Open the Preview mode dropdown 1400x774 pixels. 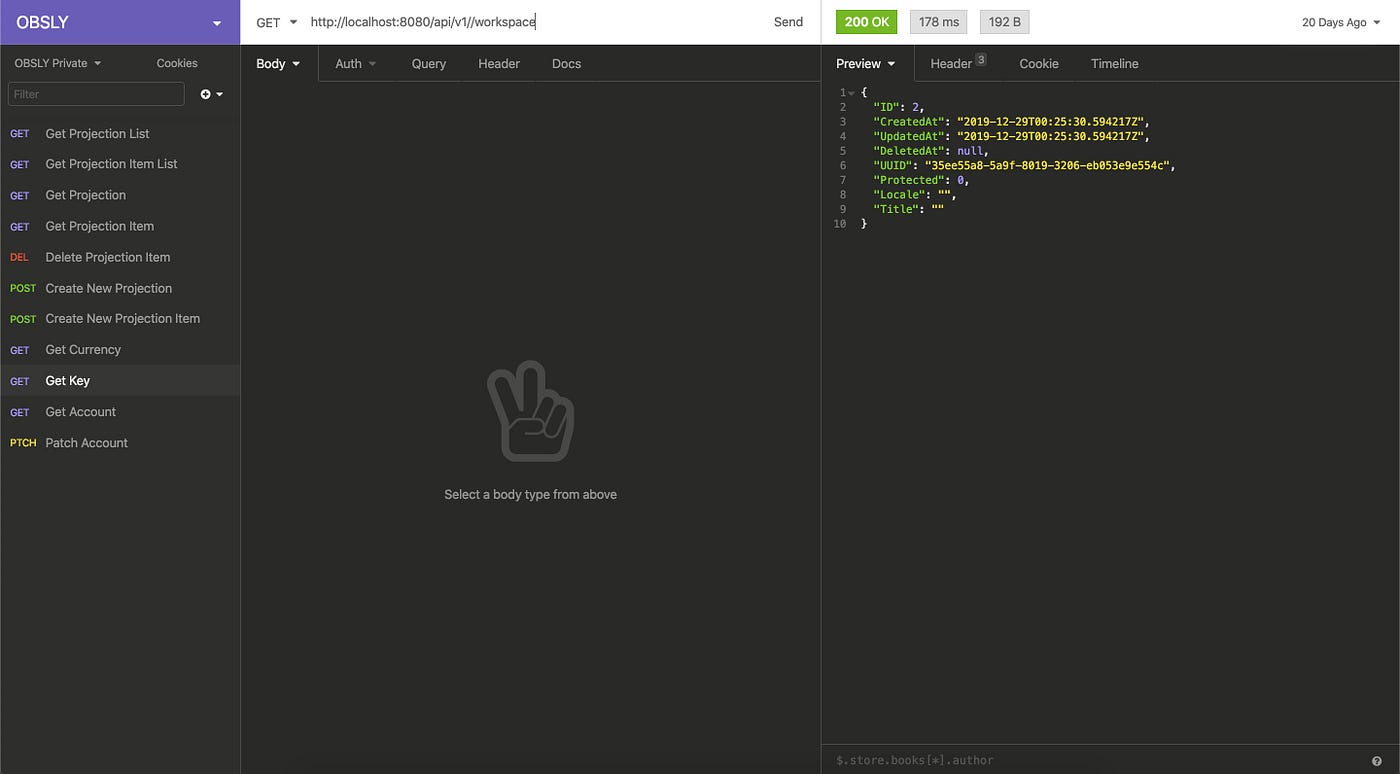[x=866, y=63]
